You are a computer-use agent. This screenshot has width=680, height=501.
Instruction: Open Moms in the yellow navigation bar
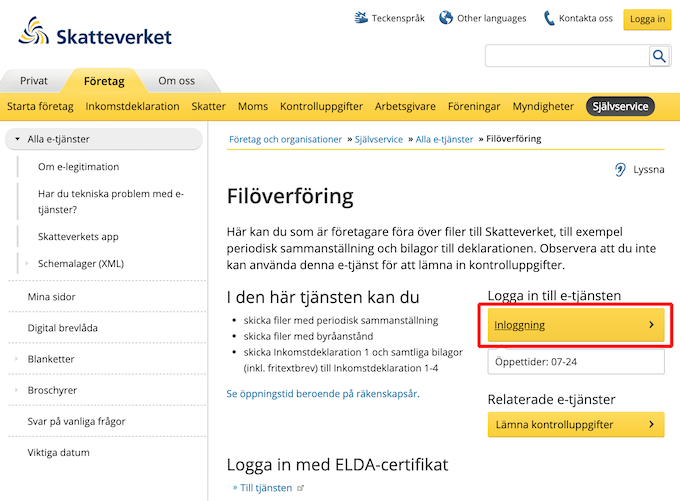coord(253,106)
